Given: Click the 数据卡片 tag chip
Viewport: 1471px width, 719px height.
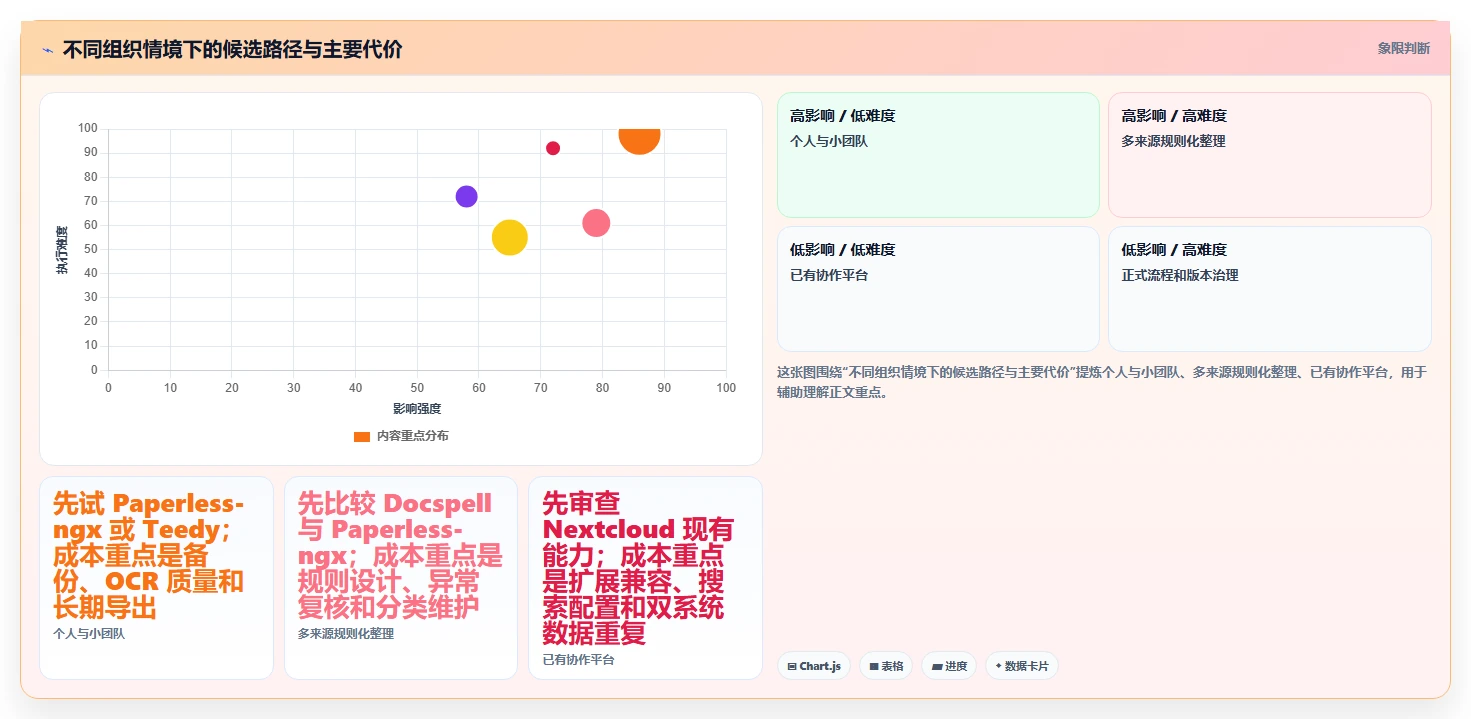Looking at the screenshot, I should tap(1021, 666).
